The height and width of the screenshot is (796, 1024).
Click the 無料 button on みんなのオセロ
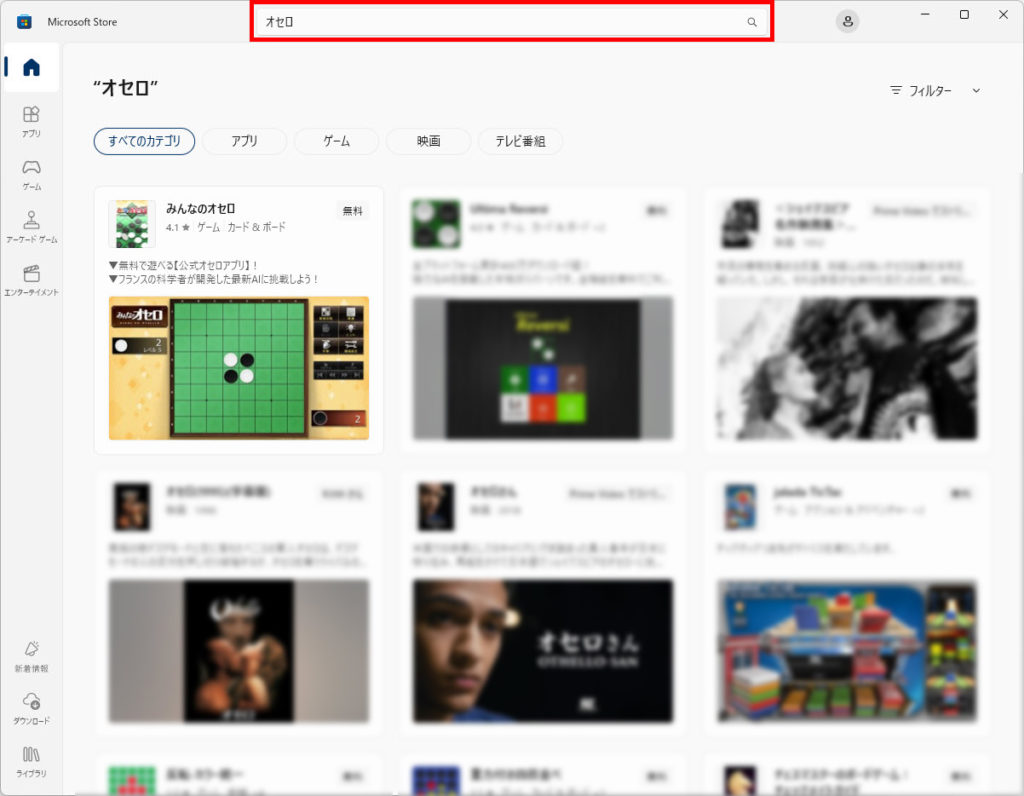[353, 211]
